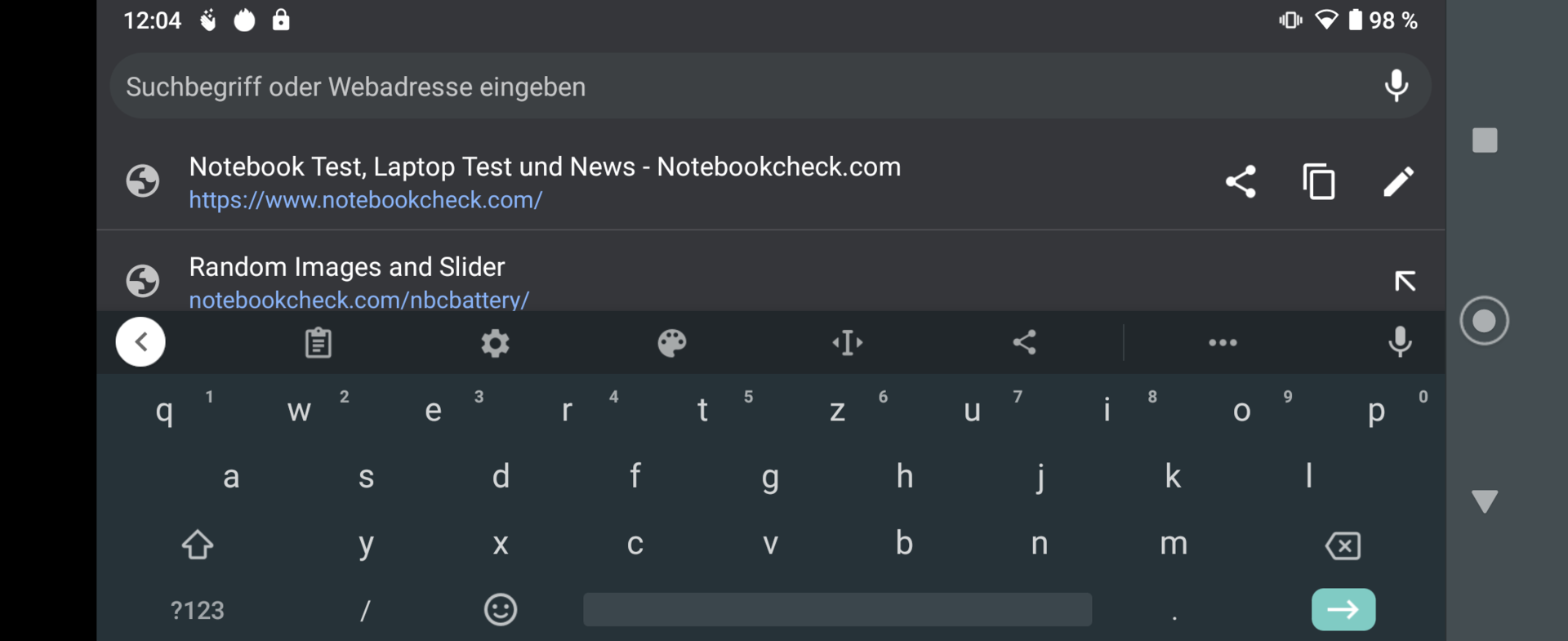
Task: Switch to the ?123 symbols layout
Action: [197, 610]
